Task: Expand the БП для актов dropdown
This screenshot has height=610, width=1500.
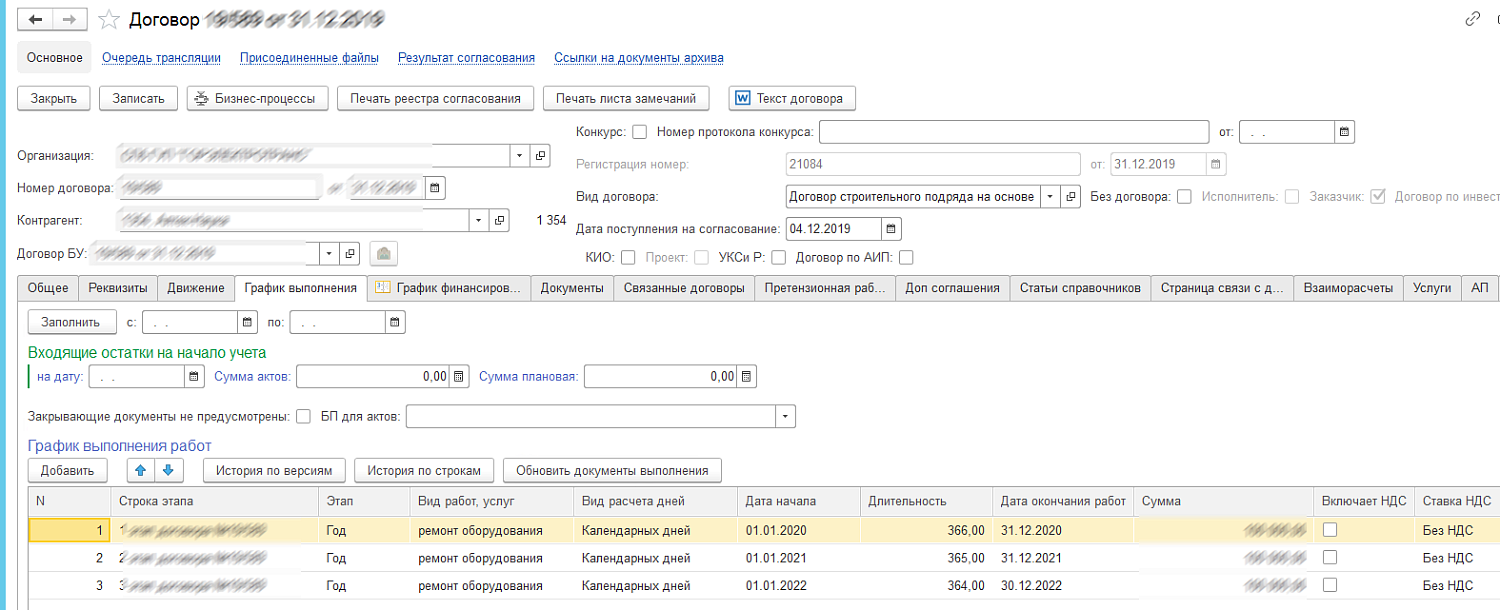Action: 786,416
